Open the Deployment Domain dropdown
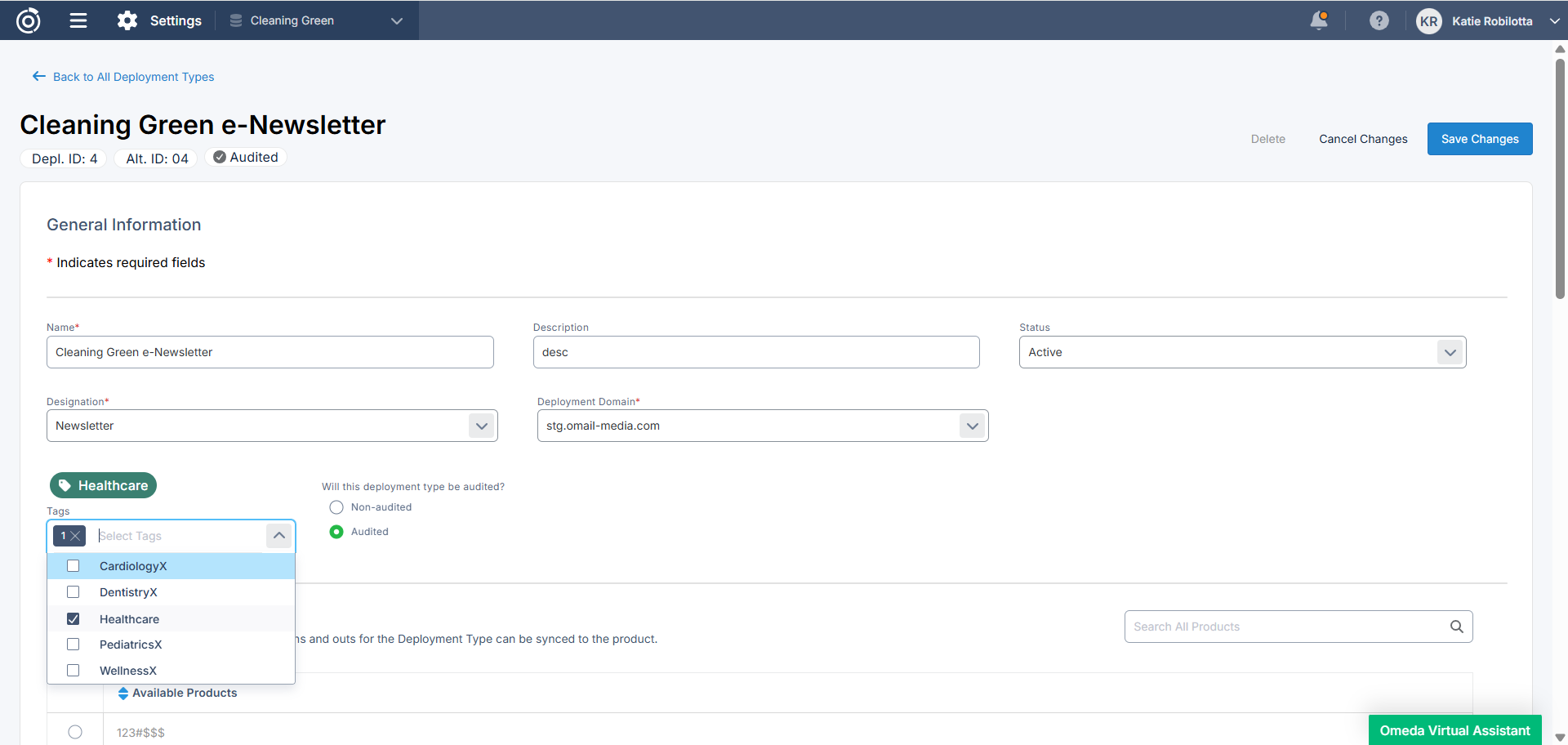This screenshot has height=745, width=1568. tap(972, 426)
